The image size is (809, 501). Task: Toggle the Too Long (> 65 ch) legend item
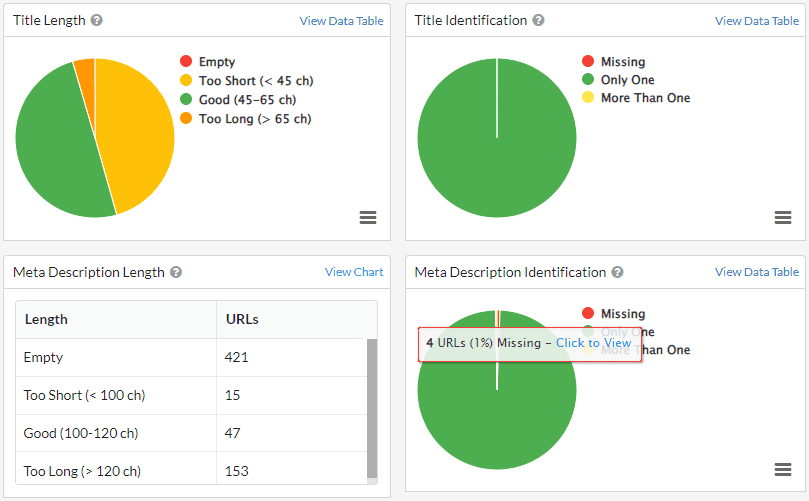(246, 119)
